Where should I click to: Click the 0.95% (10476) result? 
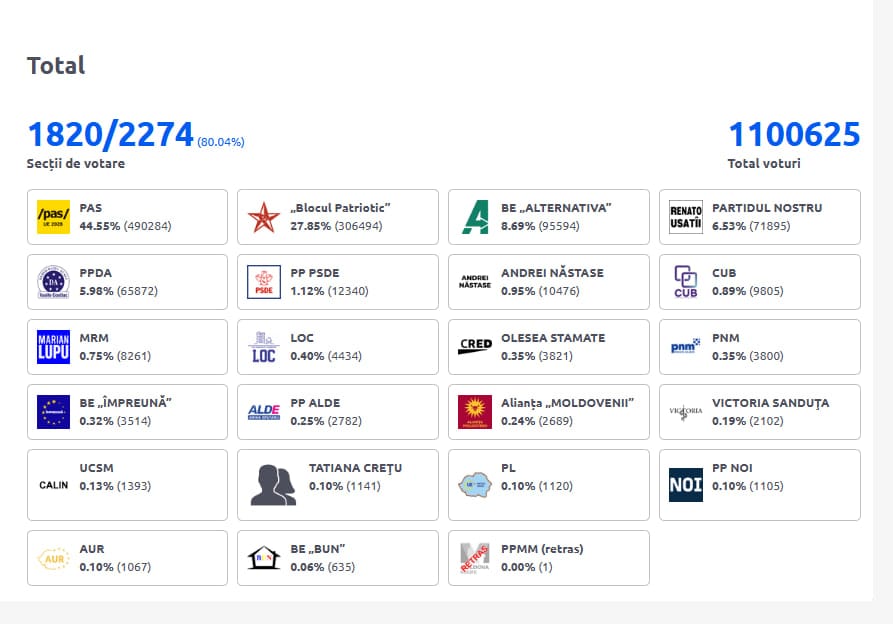[x=540, y=291]
